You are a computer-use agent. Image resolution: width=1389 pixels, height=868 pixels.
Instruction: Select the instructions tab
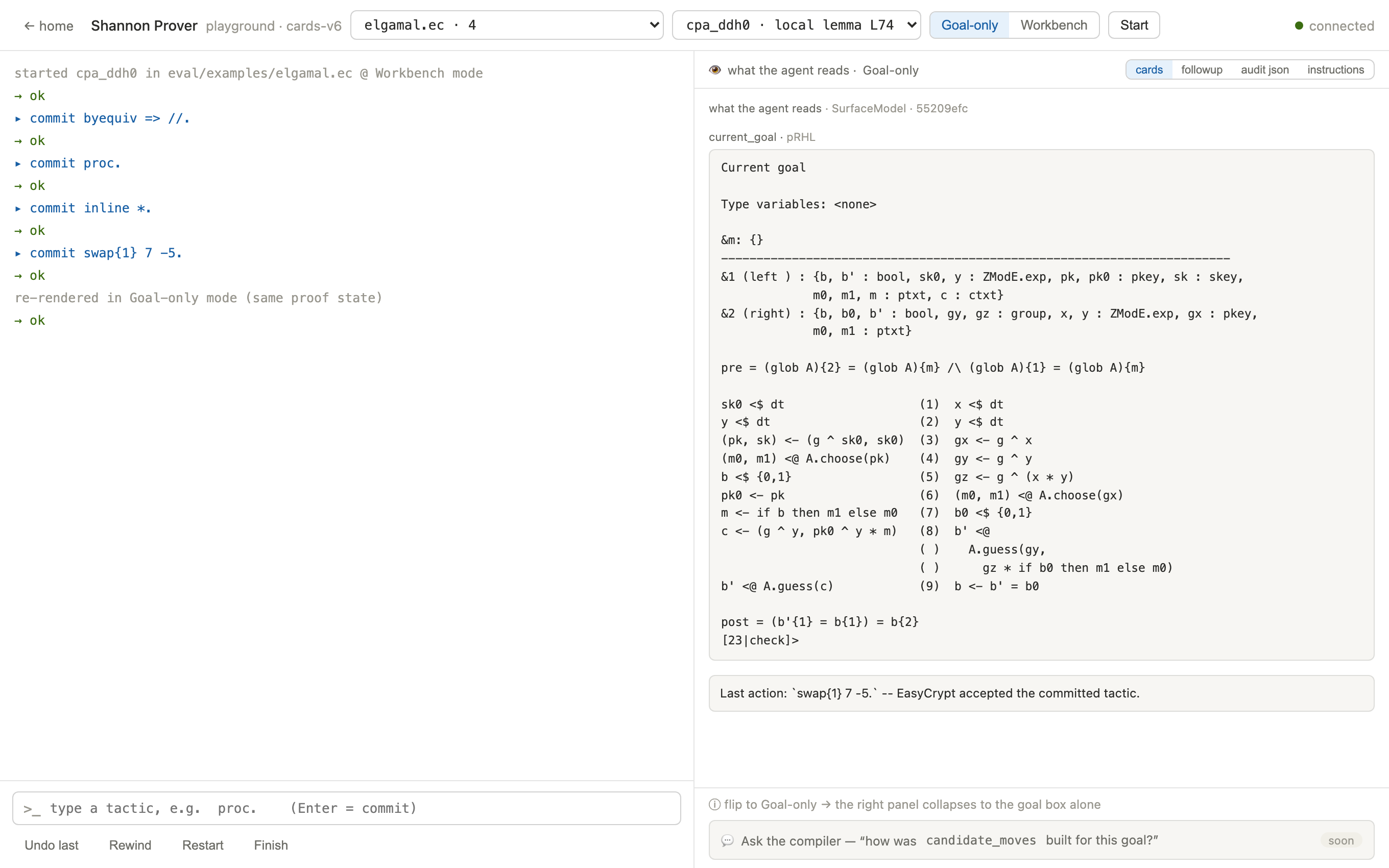[1335, 69]
